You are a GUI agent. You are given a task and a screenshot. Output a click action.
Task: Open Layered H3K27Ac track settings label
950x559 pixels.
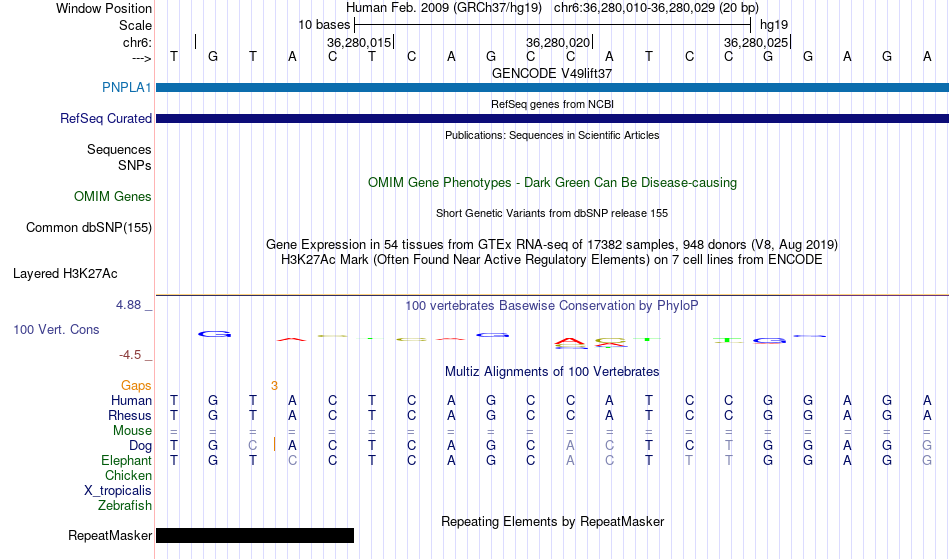coord(65,273)
